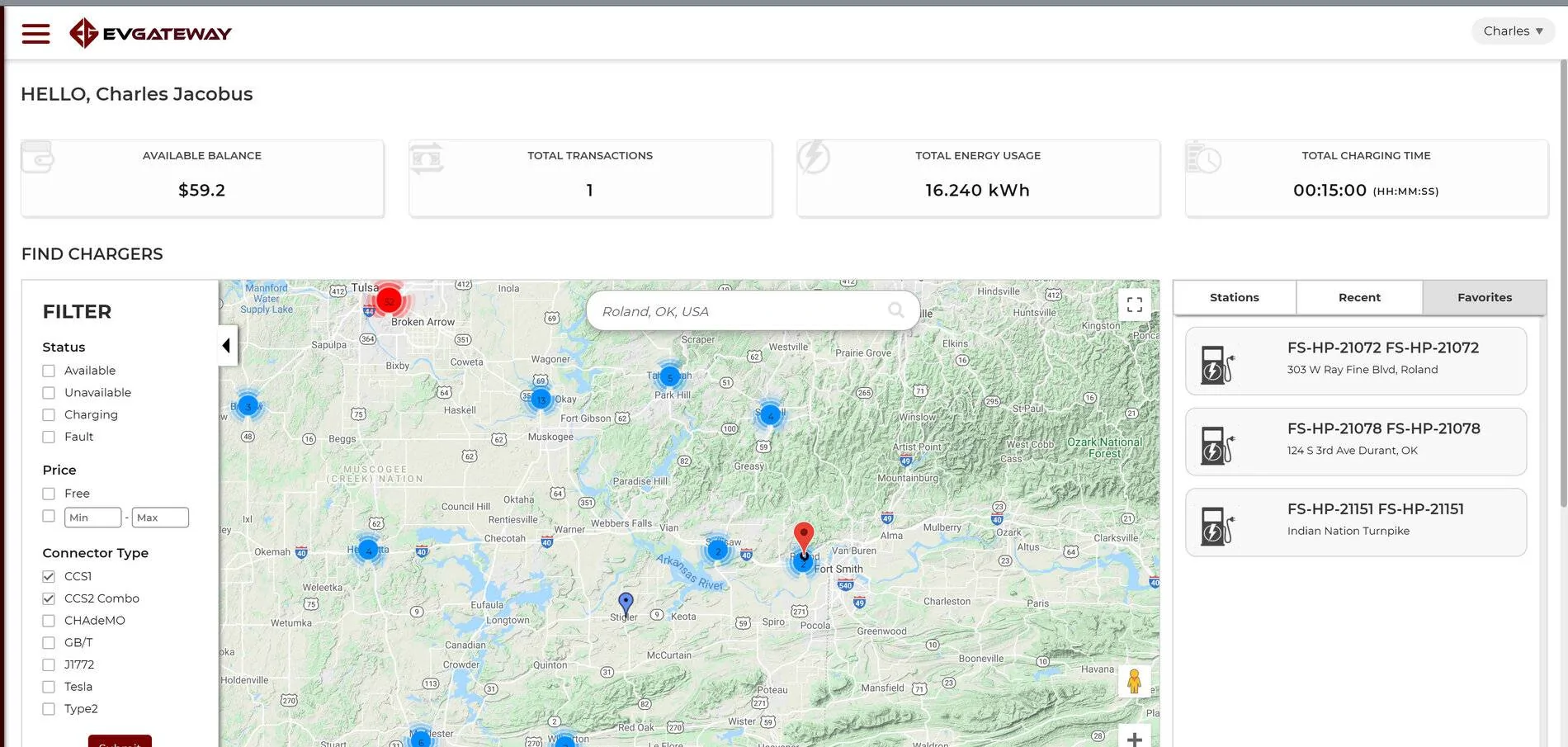The width and height of the screenshot is (1568, 747).
Task: Toggle fullscreen map view
Action: [x=1135, y=305]
